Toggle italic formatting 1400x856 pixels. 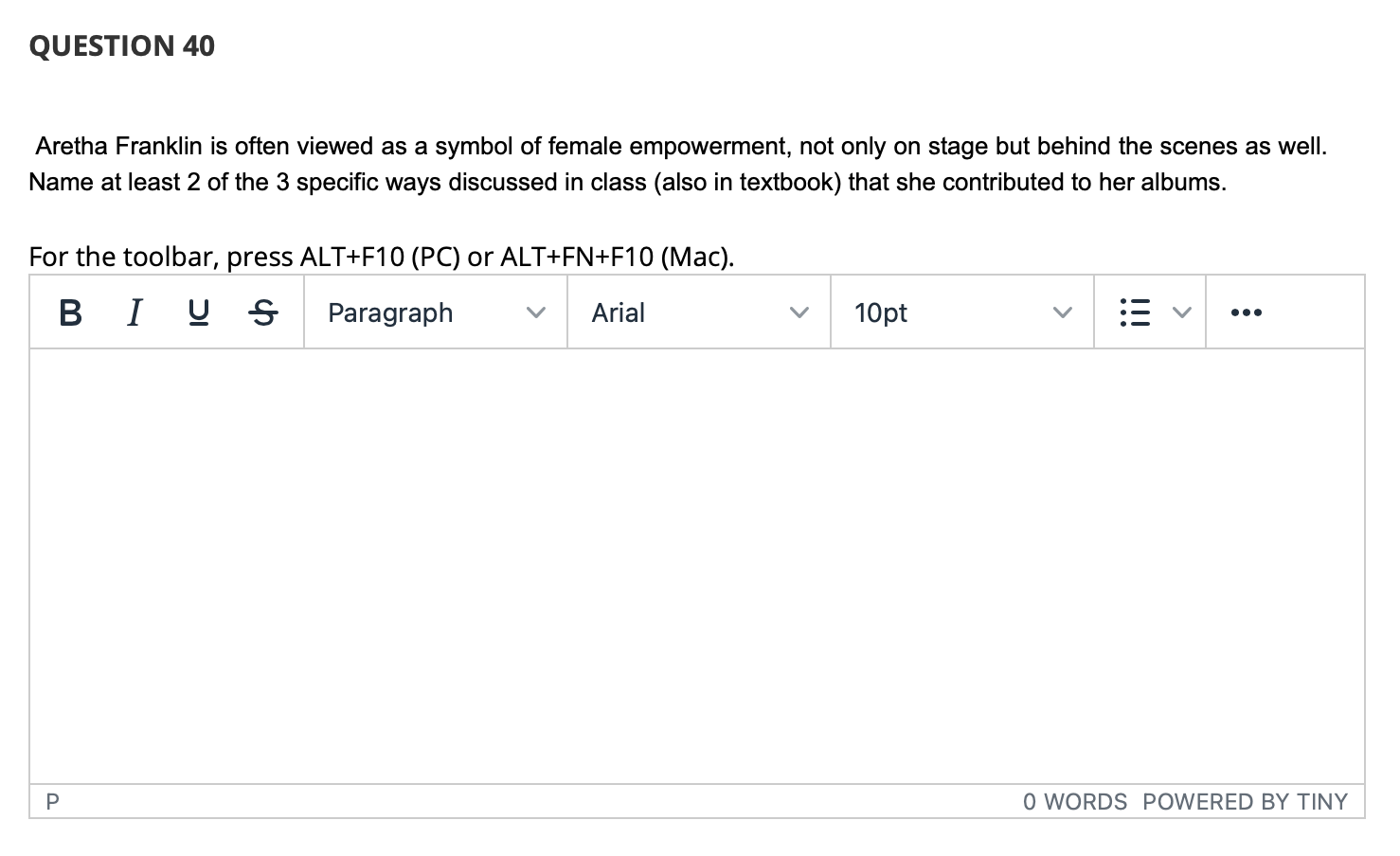point(135,312)
